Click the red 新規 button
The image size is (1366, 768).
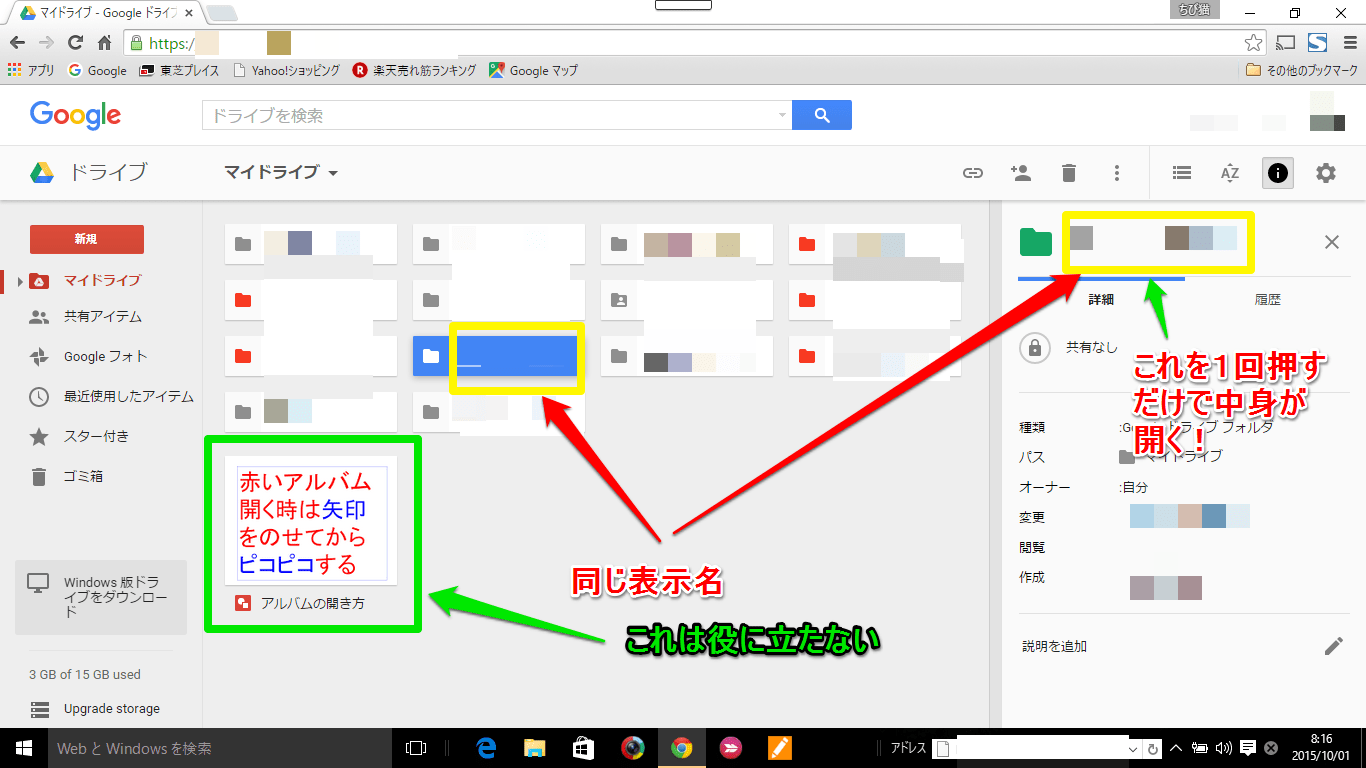(x=87, y=239)
